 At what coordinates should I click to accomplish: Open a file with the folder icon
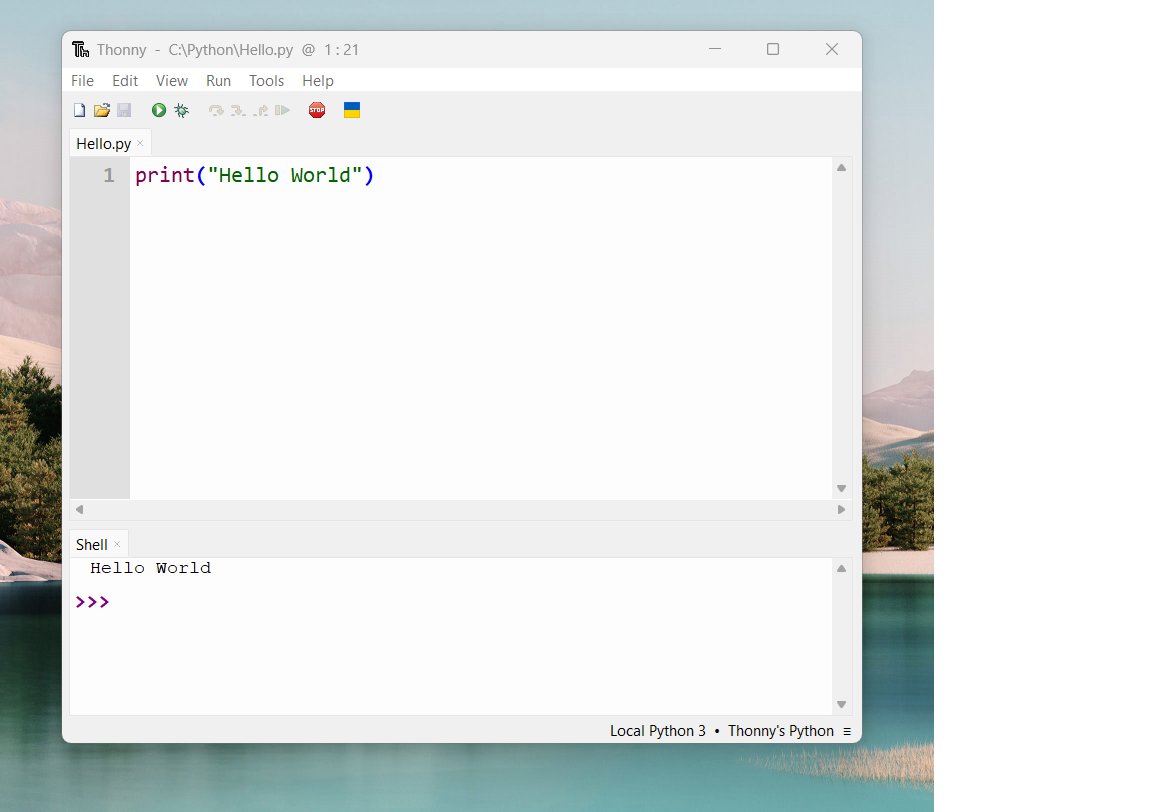pyautogui.click(x=101, y=110)
